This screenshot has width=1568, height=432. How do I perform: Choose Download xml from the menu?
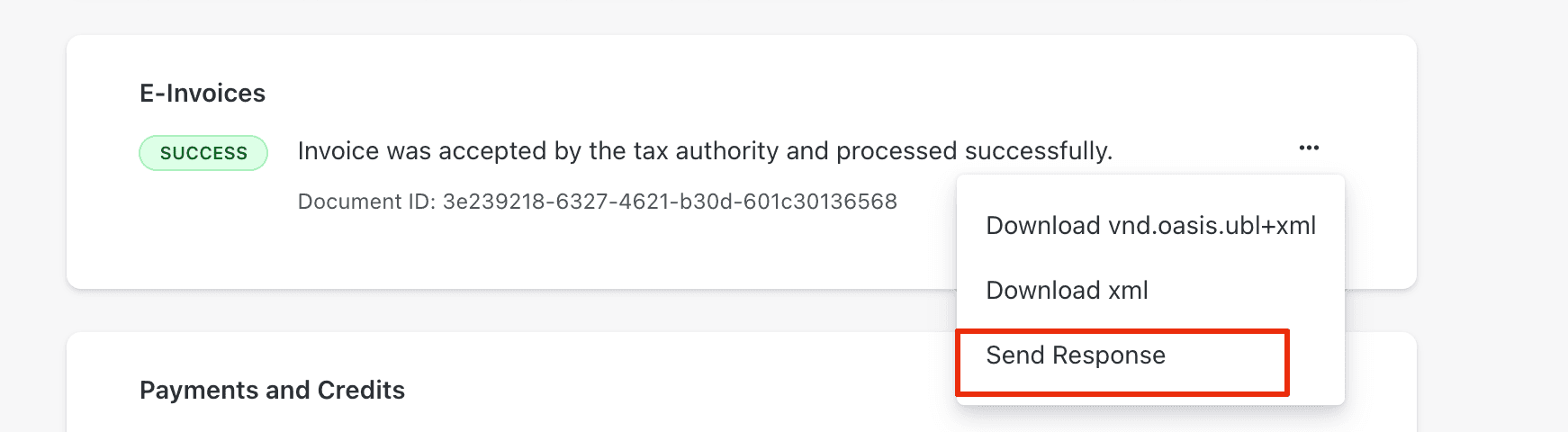tap(1067, 291)
